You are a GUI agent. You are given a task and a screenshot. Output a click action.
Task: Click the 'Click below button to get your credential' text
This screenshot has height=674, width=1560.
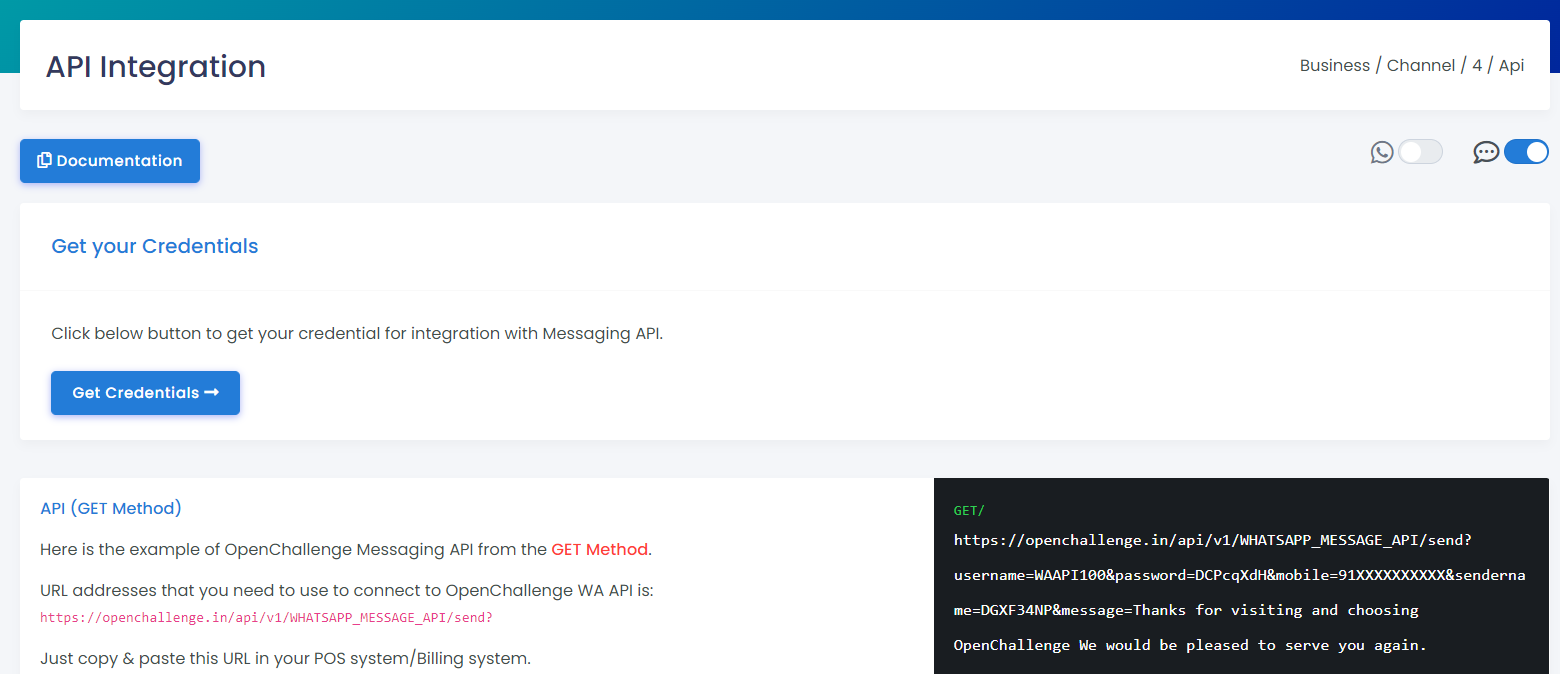pyautogui.click(x=357, y=333)
